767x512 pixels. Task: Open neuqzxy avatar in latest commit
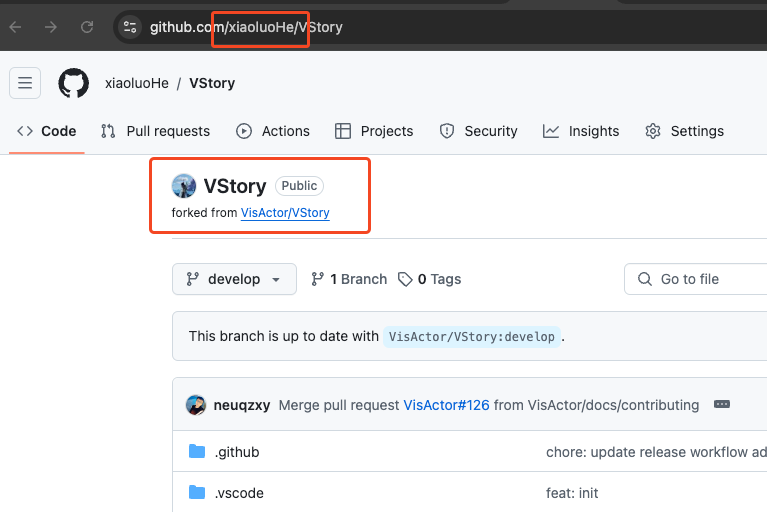click(x=196, y=405)
